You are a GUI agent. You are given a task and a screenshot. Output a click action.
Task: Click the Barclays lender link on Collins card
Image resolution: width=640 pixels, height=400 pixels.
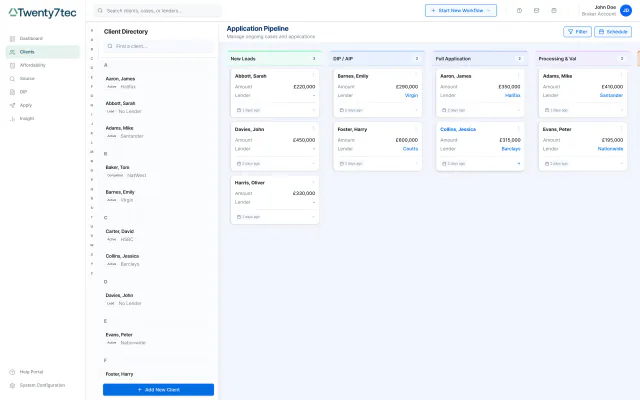coord(511,149)
